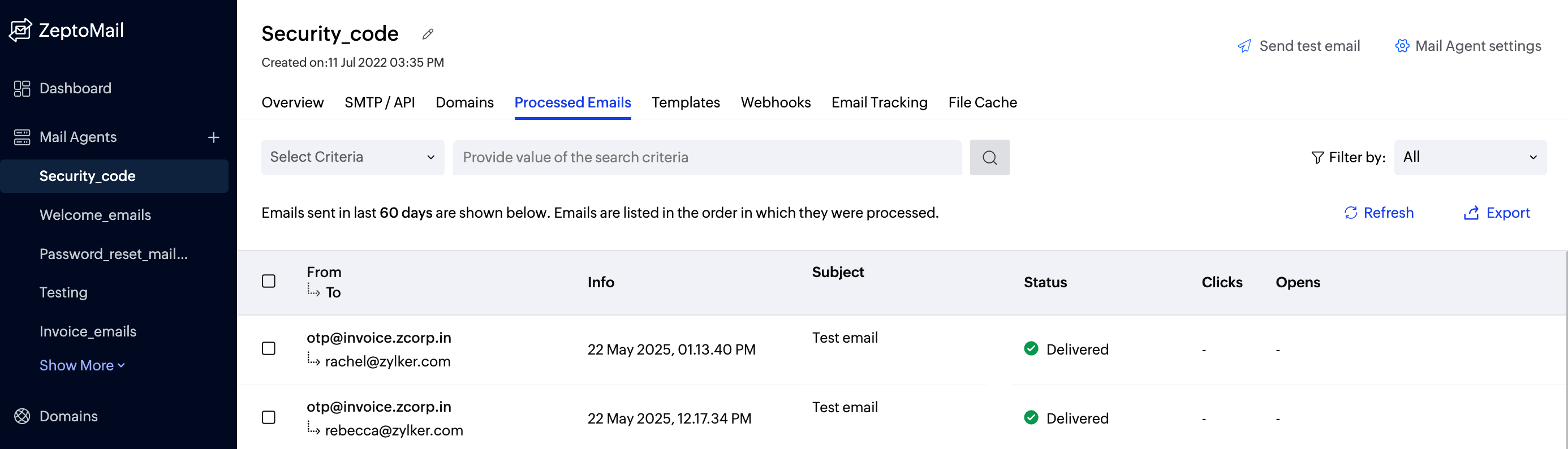Click the Export link

coord(1497,213)
